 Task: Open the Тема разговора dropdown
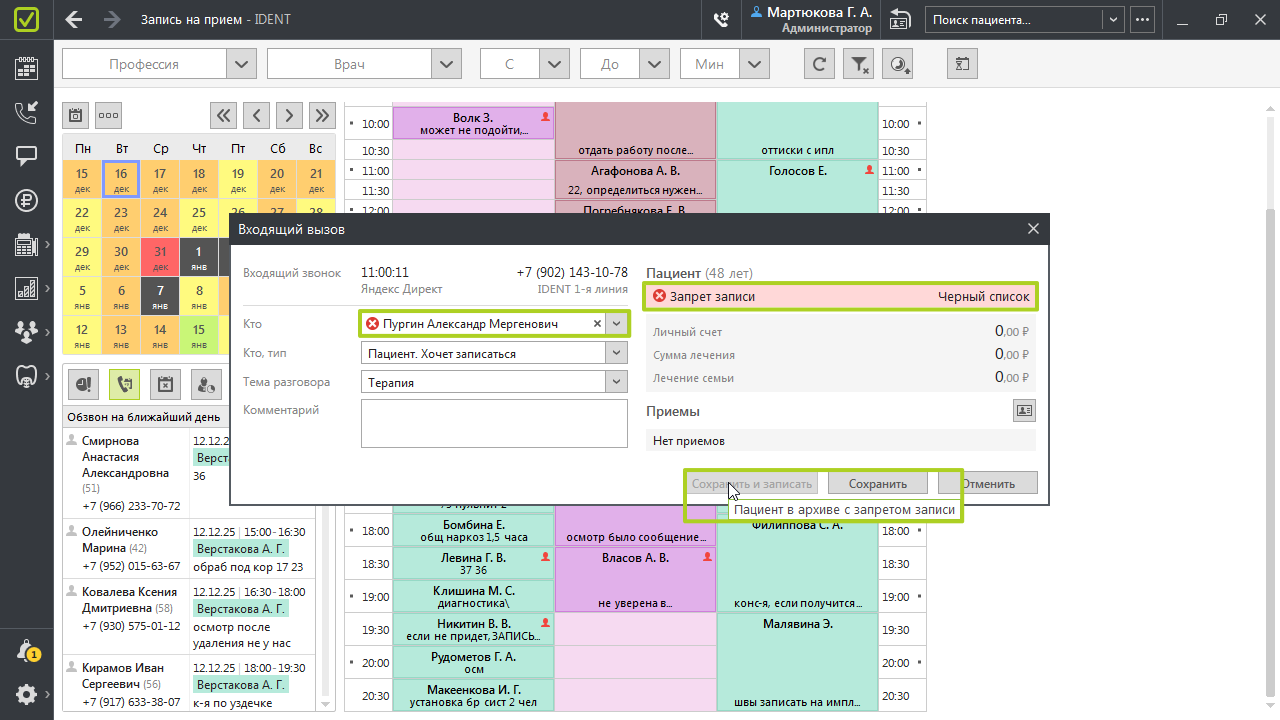point(617,382)
